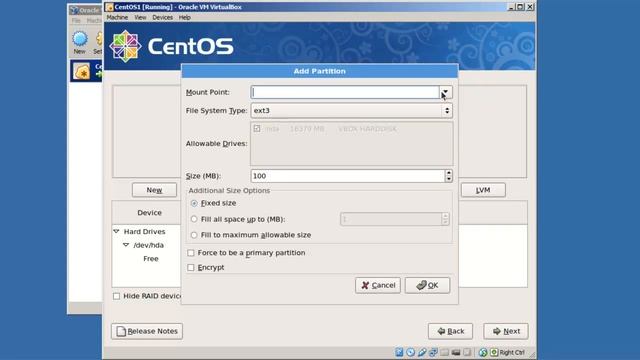
Task: Click the LVM button
Action: tap(483, 190)
